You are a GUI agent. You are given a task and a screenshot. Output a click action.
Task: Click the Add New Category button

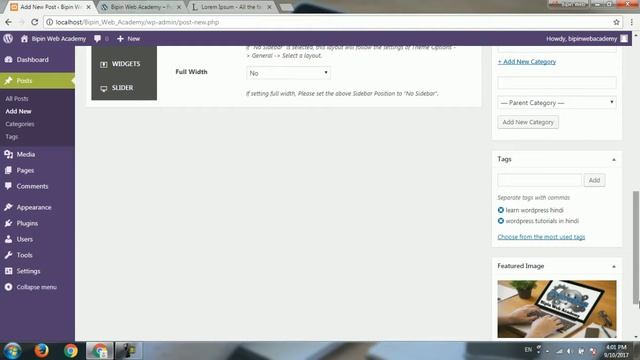coord(528,122)
